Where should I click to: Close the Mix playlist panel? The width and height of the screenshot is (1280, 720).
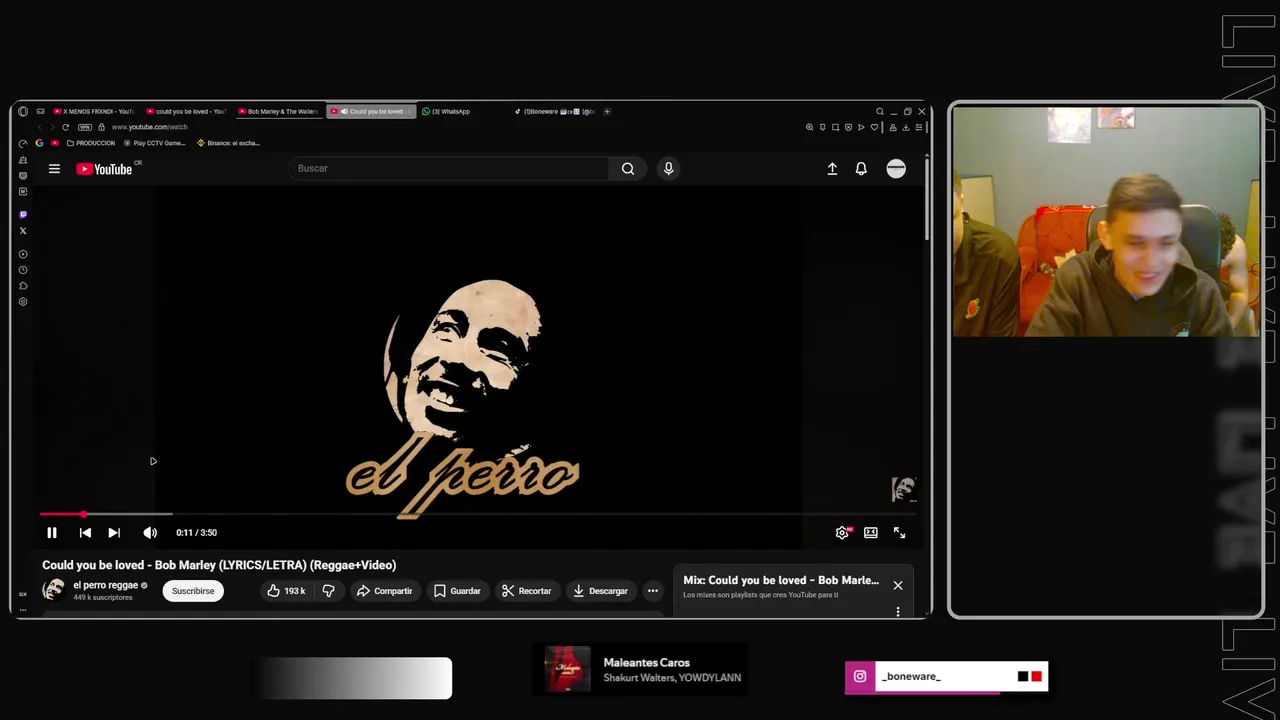point(898,585)
